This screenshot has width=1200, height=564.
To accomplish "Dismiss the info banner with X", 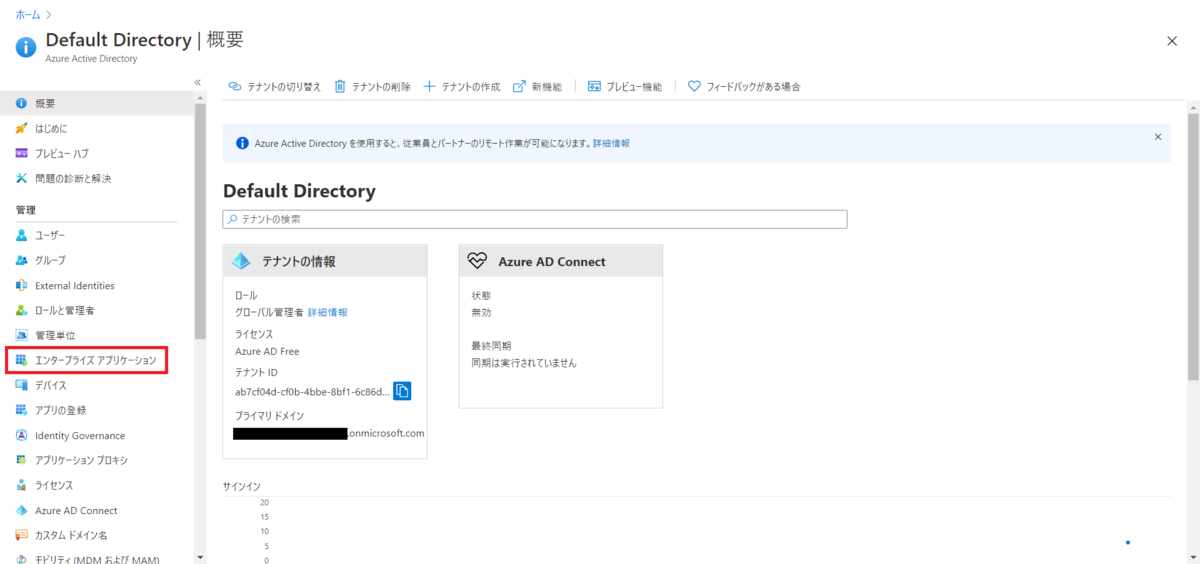I will 1158,137.
